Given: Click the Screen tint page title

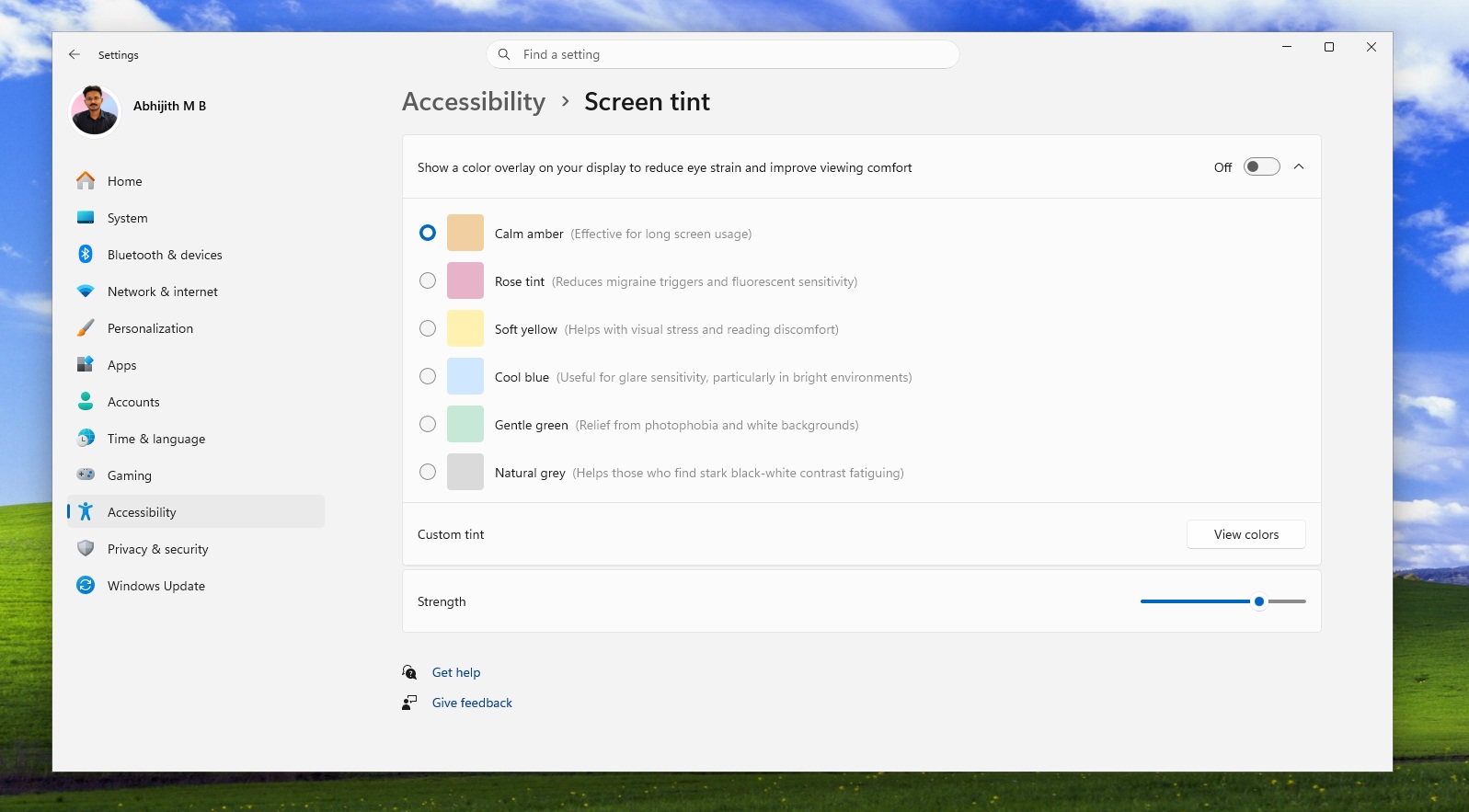Looking at the screenshot, I should [647, 101].
